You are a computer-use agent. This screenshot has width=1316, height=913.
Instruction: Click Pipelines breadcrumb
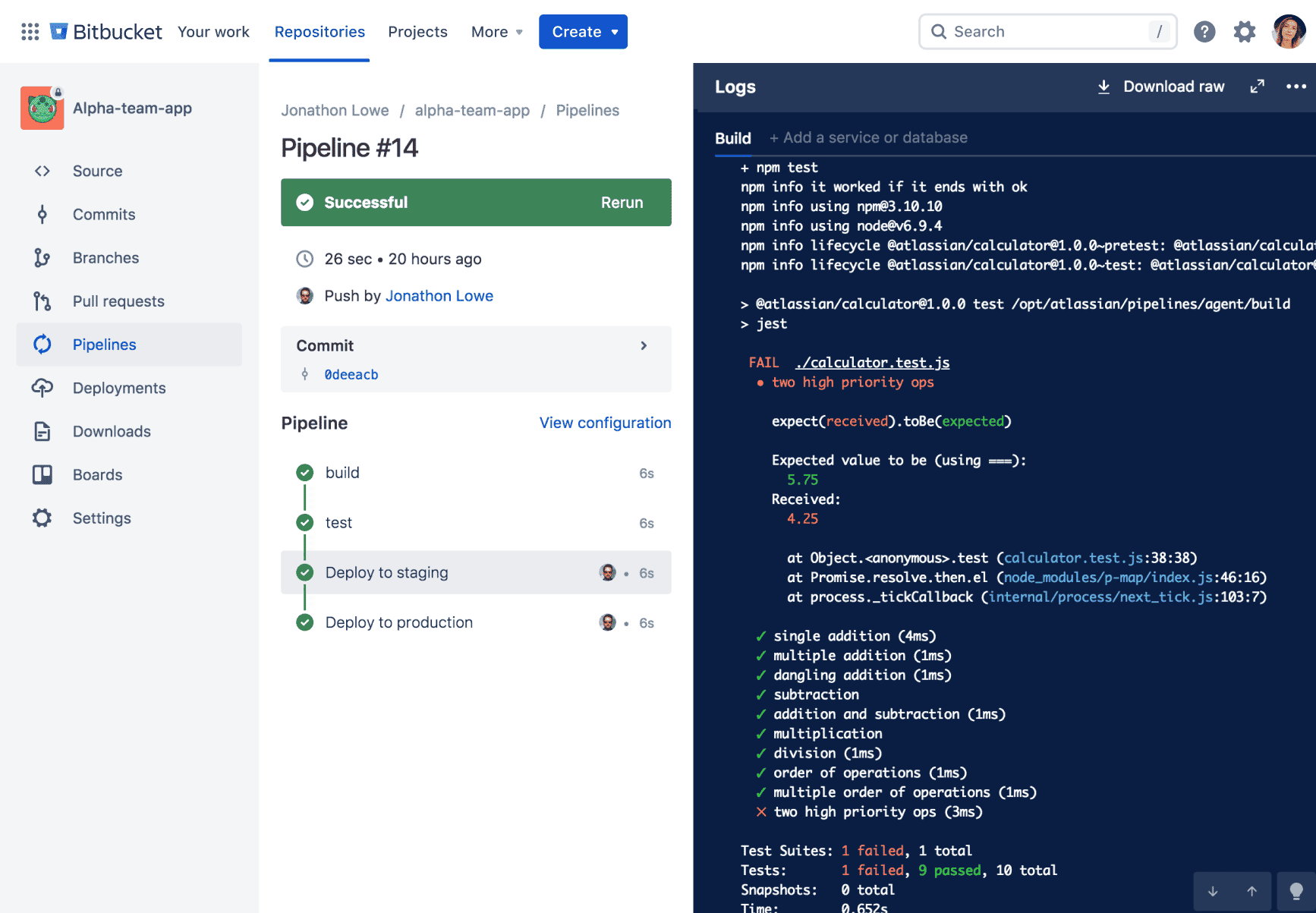point(587,111)
